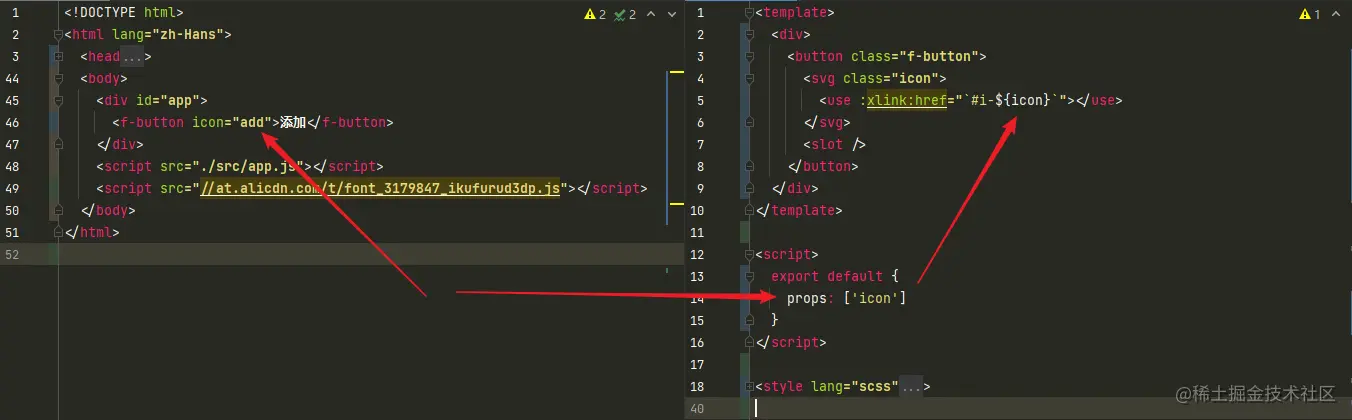Expand the collapsed dots after style lang="scss"

[911, 387]
